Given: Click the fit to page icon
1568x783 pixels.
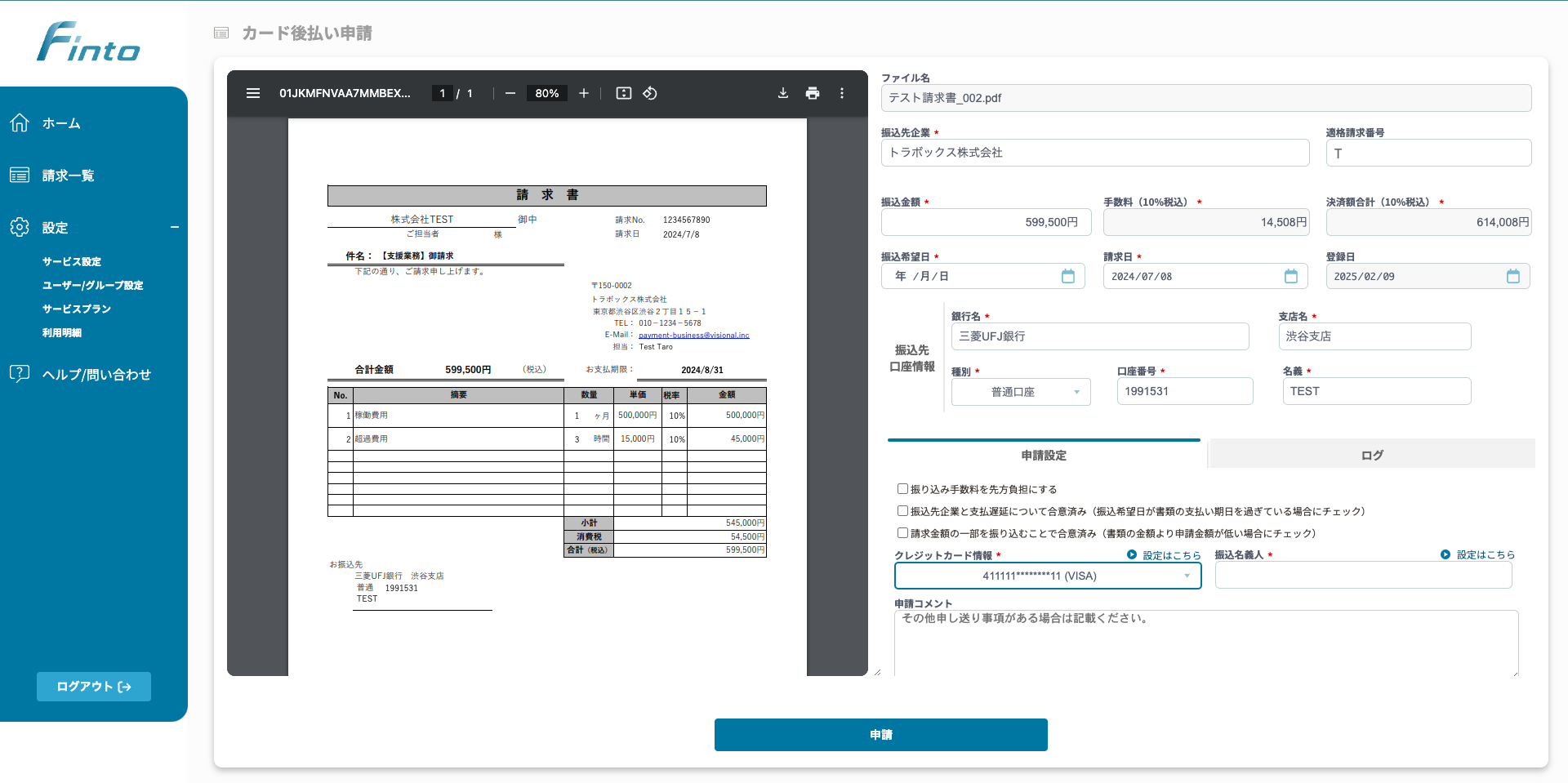Looking at the screenshot, I should 624,93.
